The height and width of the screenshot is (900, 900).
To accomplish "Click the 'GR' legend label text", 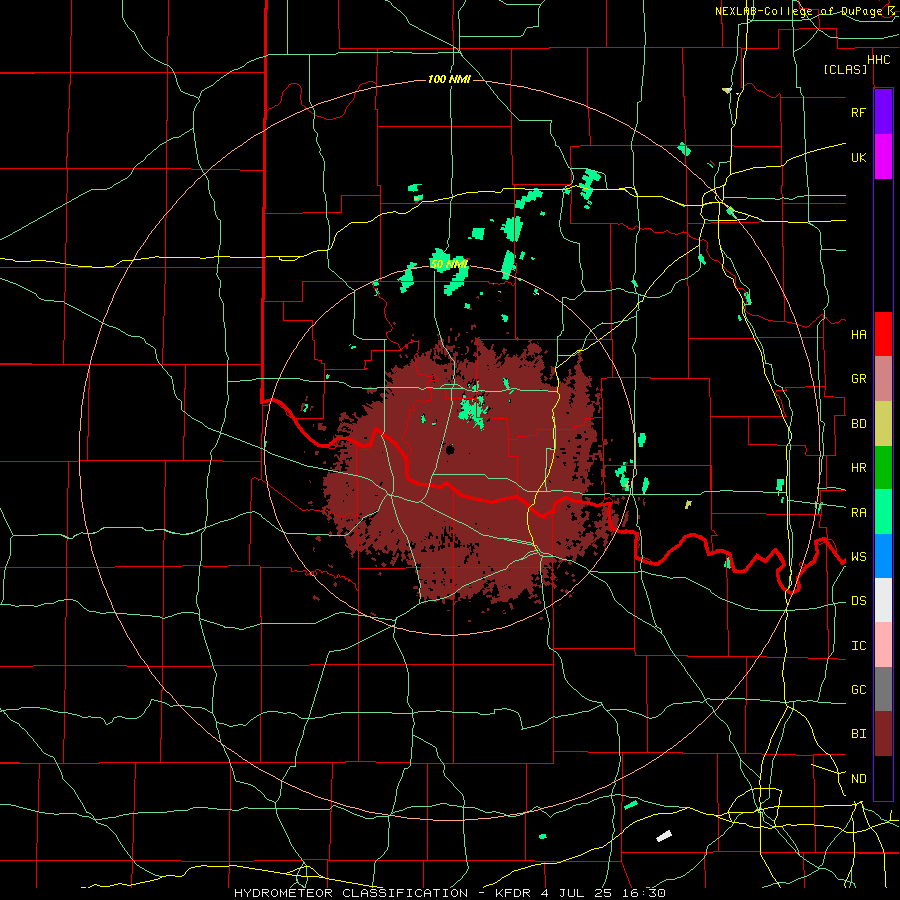I will (x=858, y=379).
